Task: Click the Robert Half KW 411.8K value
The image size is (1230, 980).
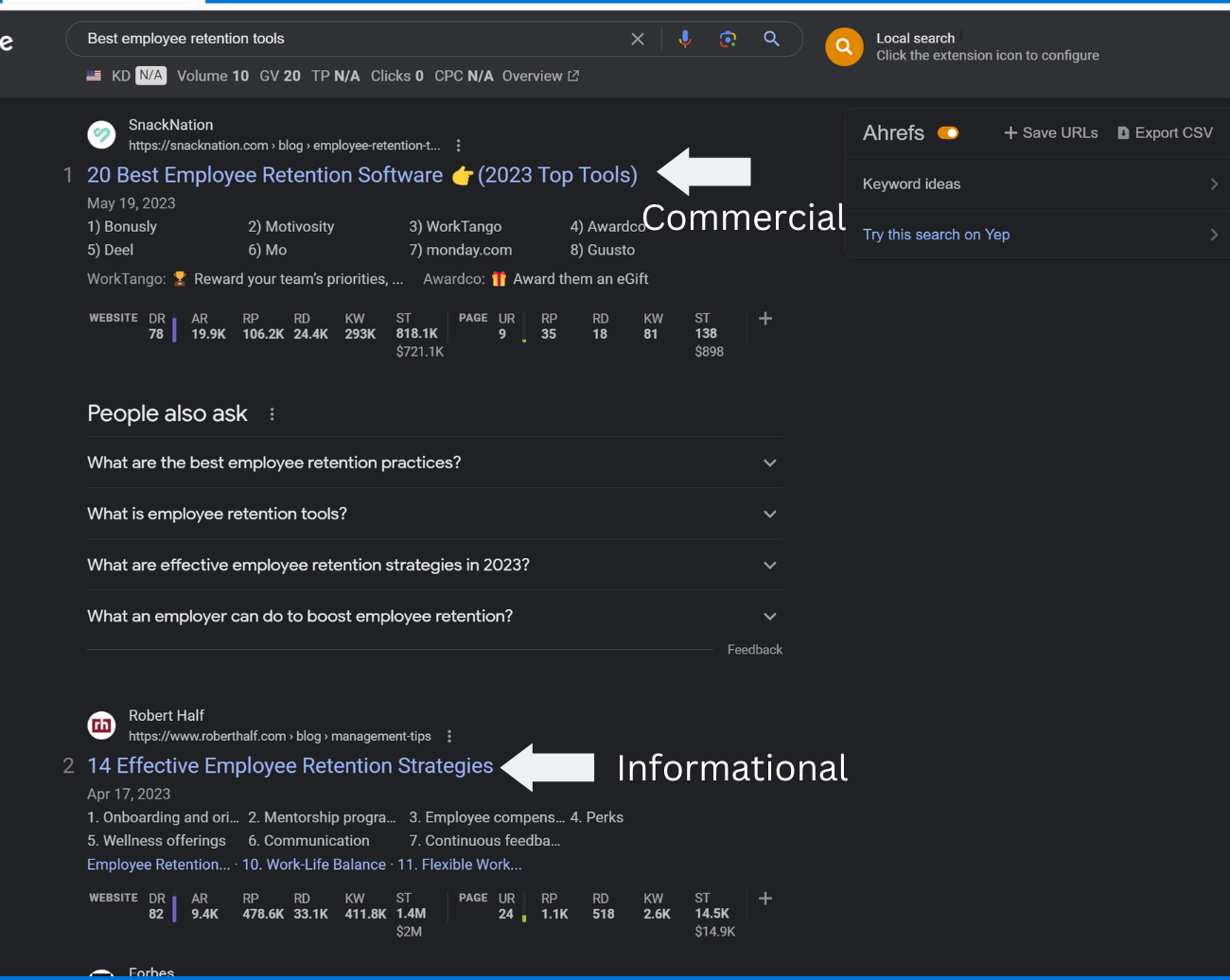Action: click(366, 914)
